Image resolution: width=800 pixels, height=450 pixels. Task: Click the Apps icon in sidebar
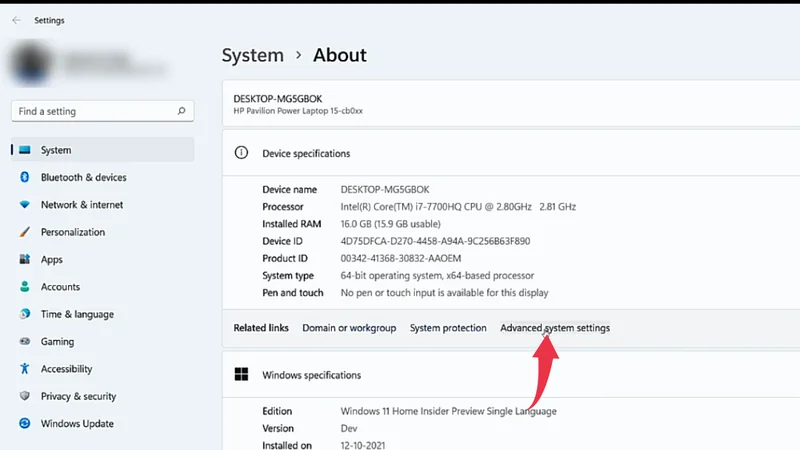(25, 260)
